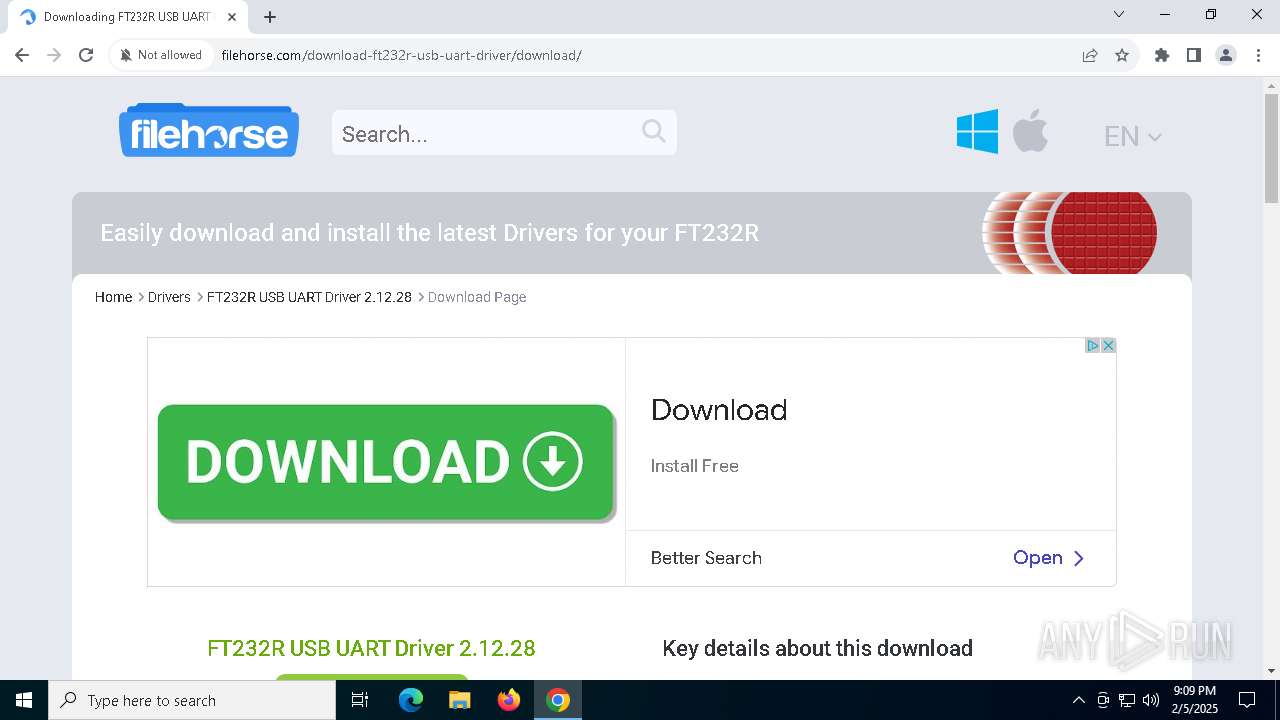This screenshot has height=720, width=1280.
Task: Expand the EN language dropdown
Action: click(x=1132, y=136)
